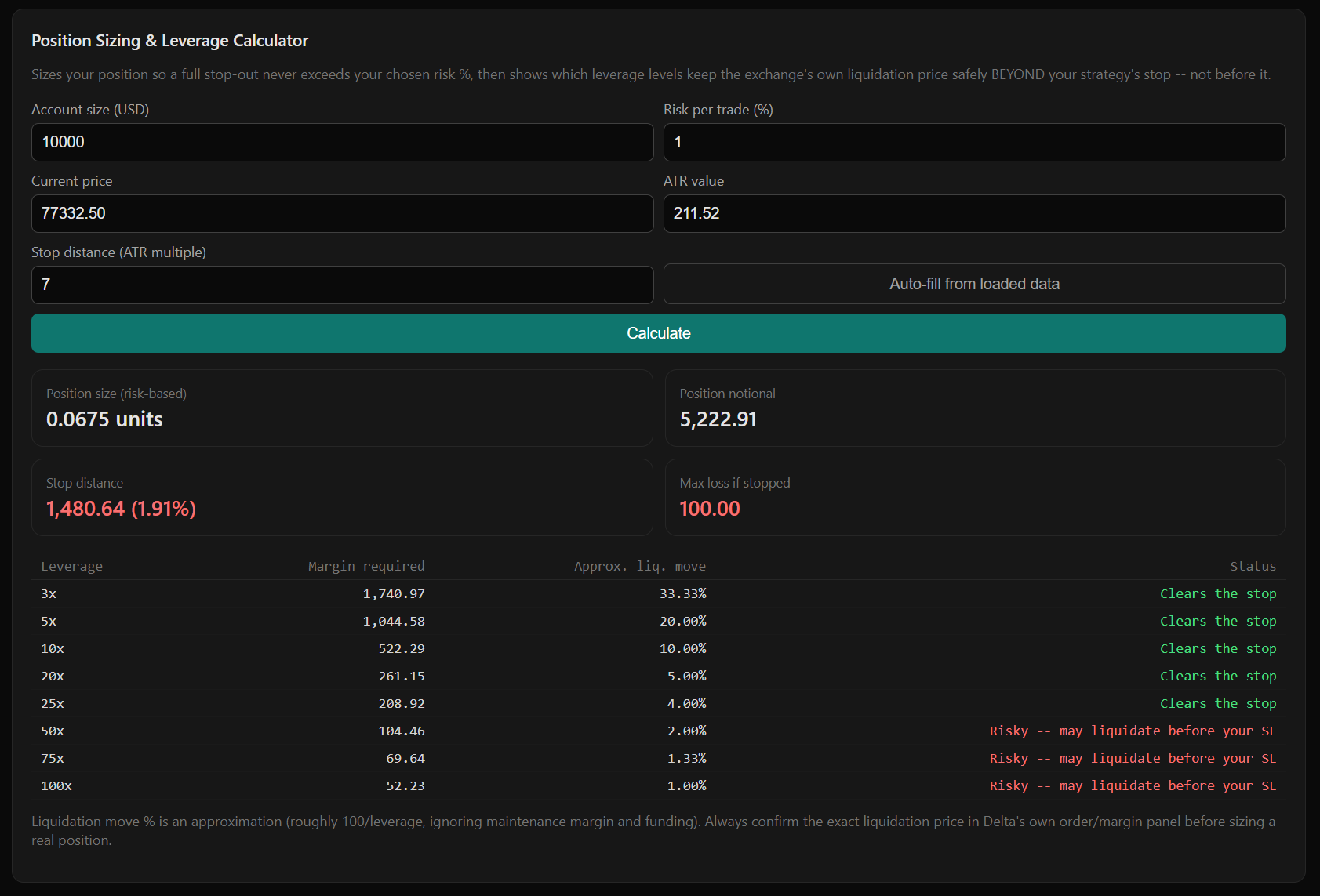Viewport: 1320px width, 896px height.
Task: Select the 75x leverage row label
Action: click(53, 758)
